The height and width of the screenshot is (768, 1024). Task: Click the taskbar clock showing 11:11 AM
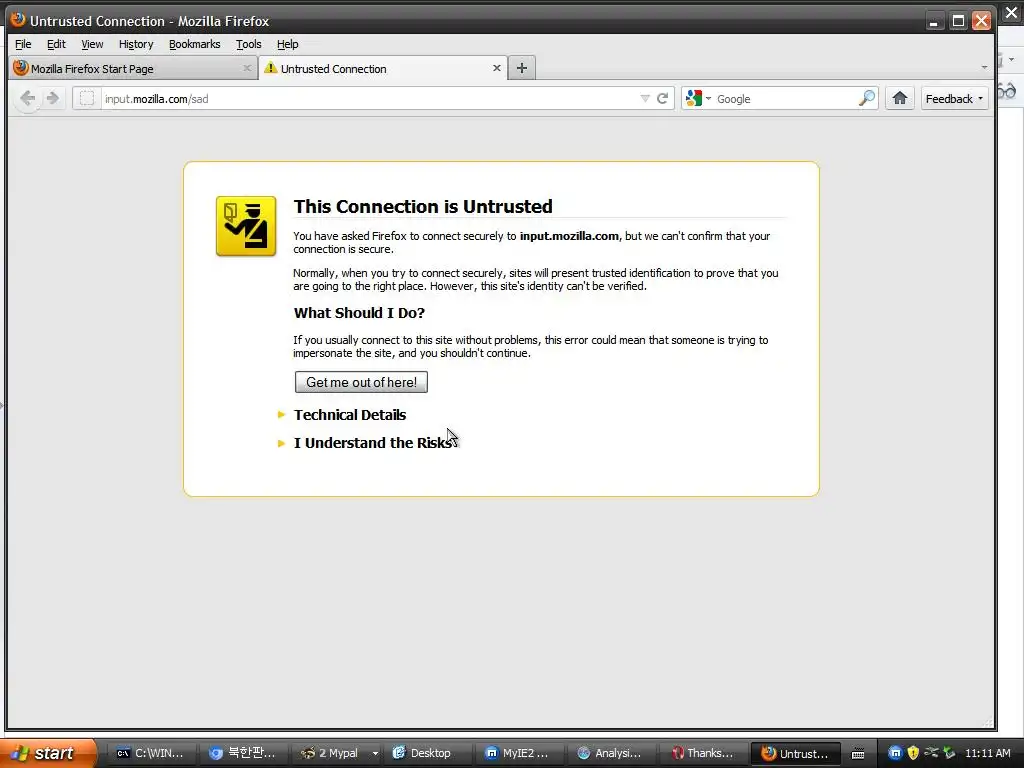(x=987, y=753)
